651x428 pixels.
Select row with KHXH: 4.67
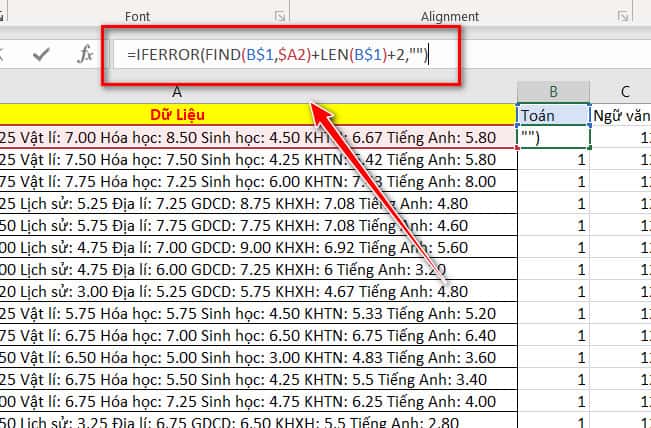[257, 292]
